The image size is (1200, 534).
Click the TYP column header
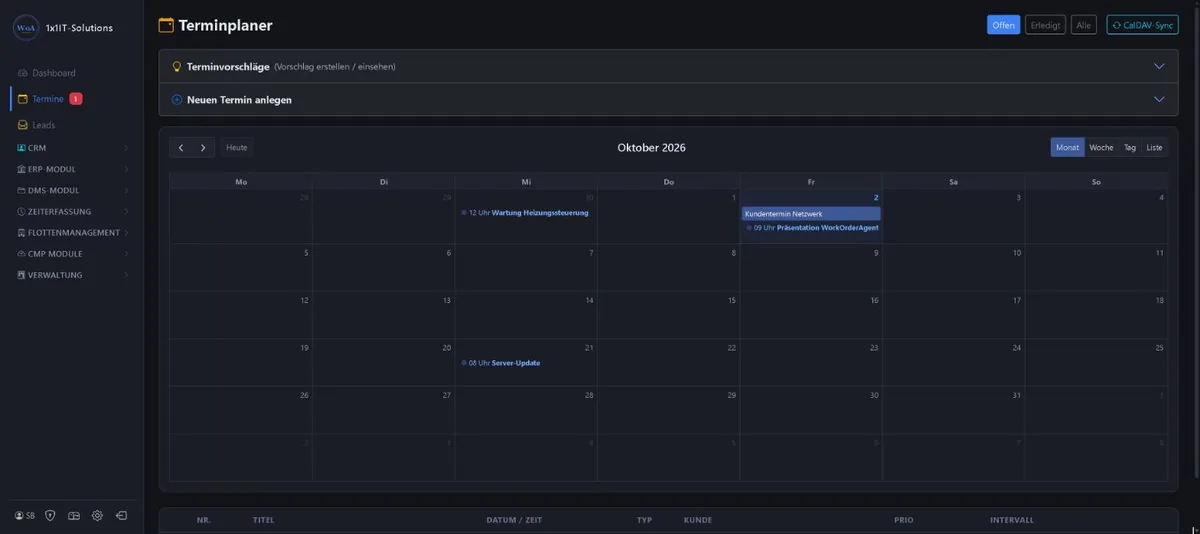[644, 521]
